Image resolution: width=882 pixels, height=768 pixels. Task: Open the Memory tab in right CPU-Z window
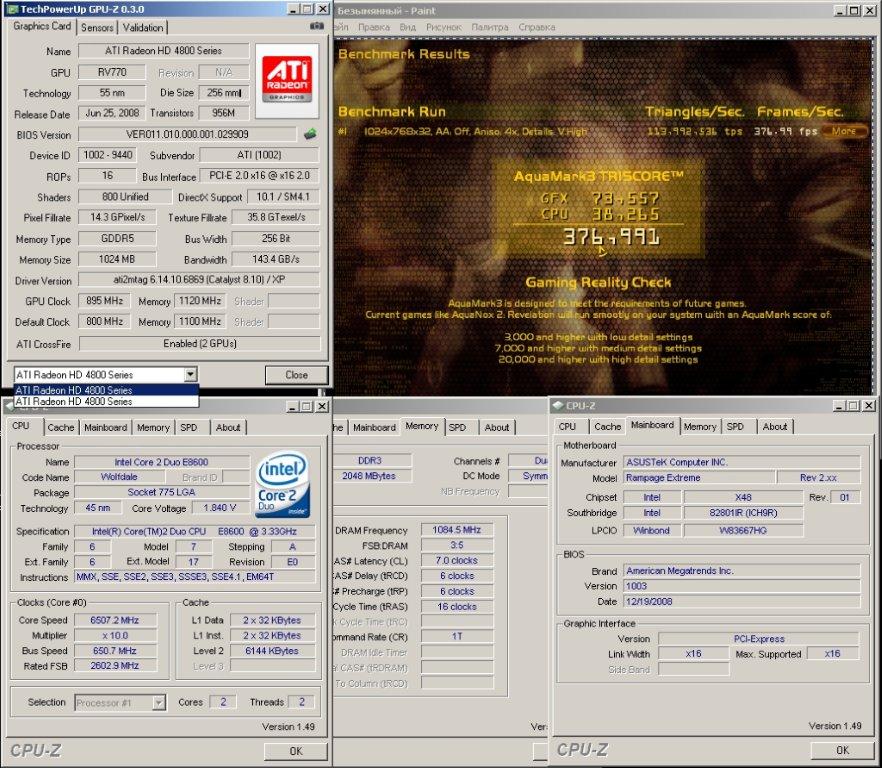tap(700, 426)
